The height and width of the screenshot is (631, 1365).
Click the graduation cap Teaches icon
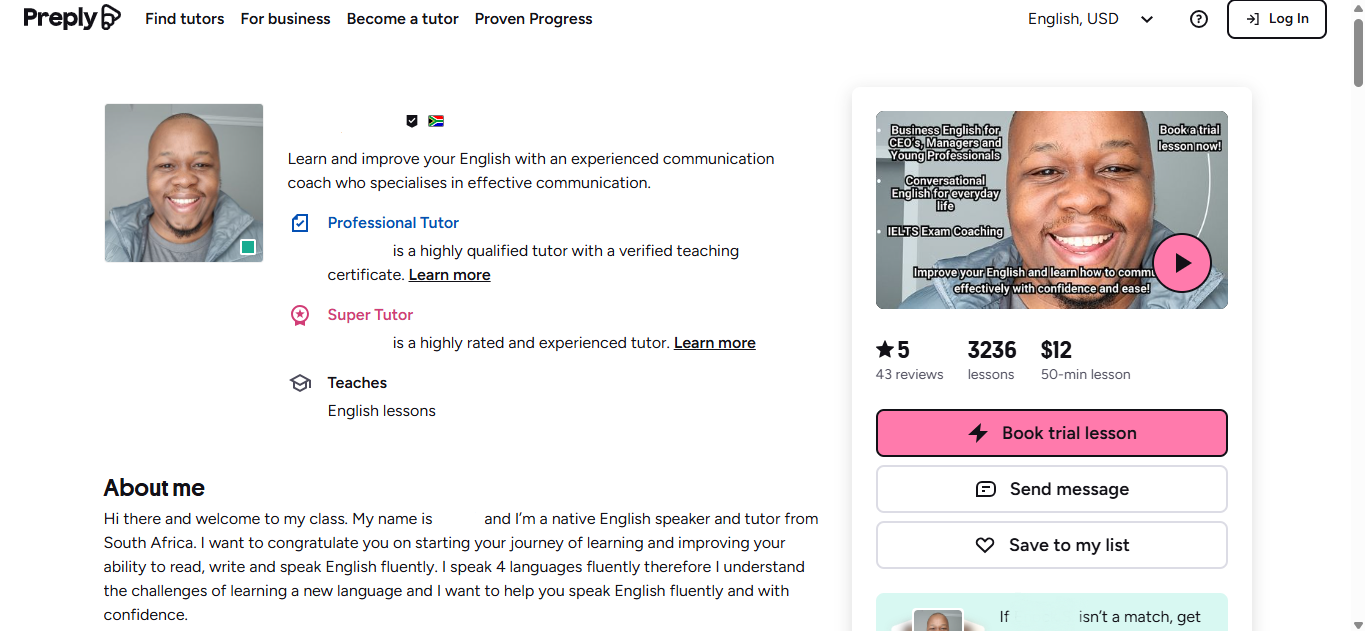pos(300,382)
